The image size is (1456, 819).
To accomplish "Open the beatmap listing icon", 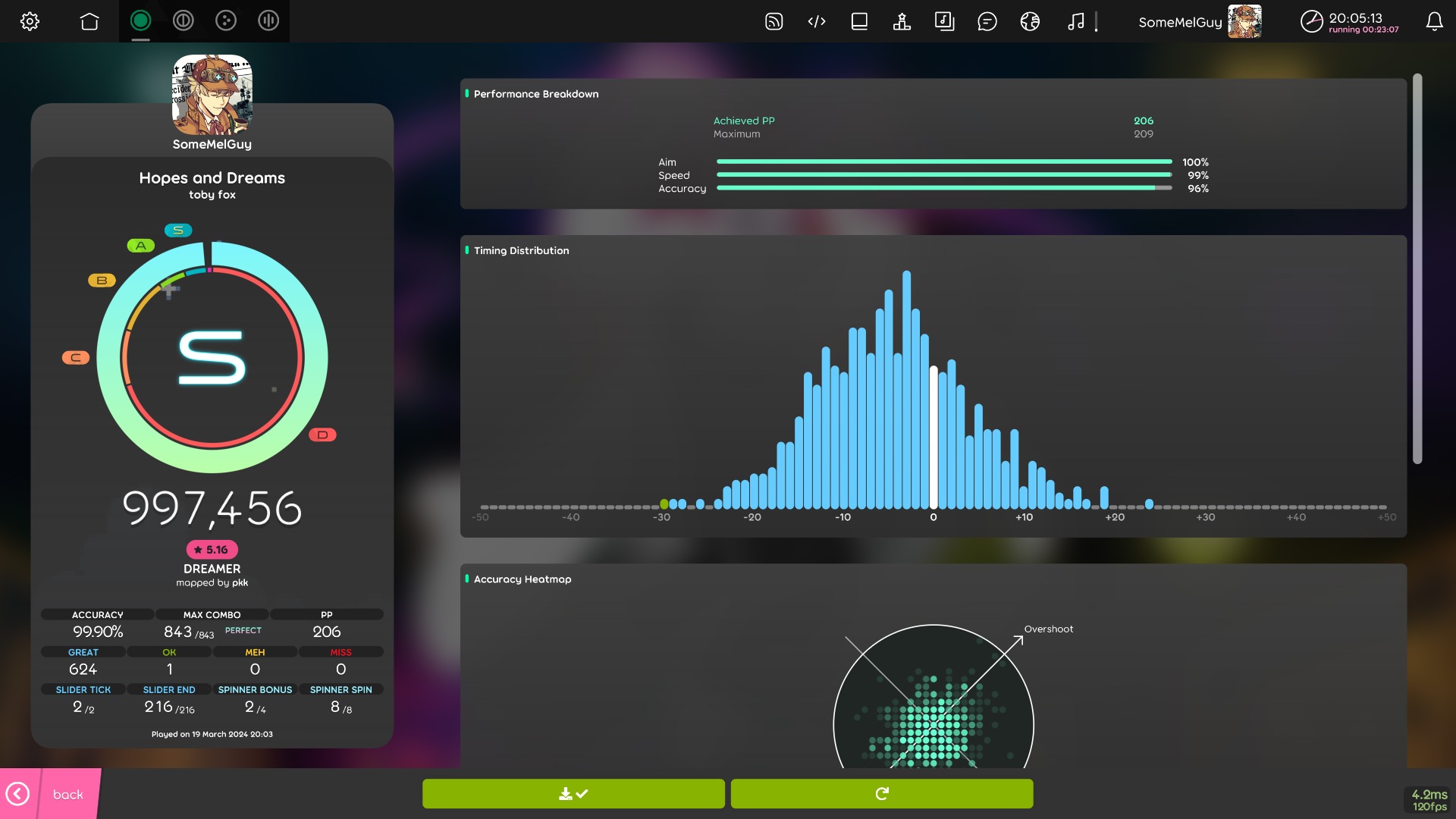I will pos(944,21).
